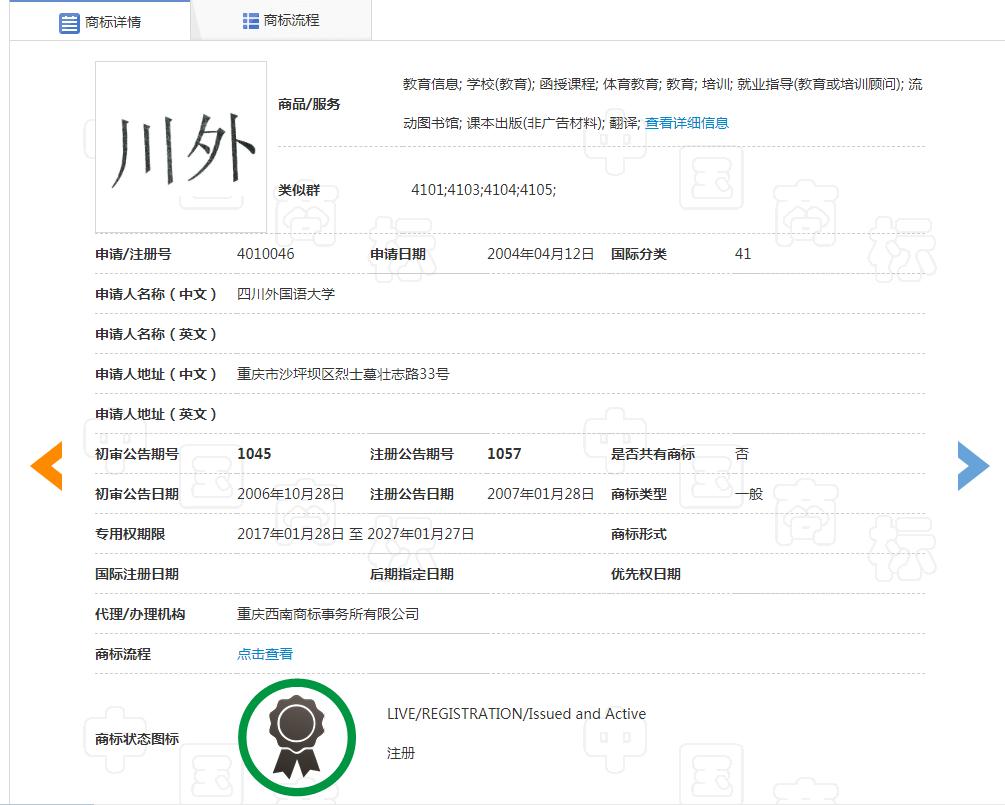Select the application number 4010046
Image resolution: width=1005 pixels, height=805 pixels.
(x=265, y=254)
